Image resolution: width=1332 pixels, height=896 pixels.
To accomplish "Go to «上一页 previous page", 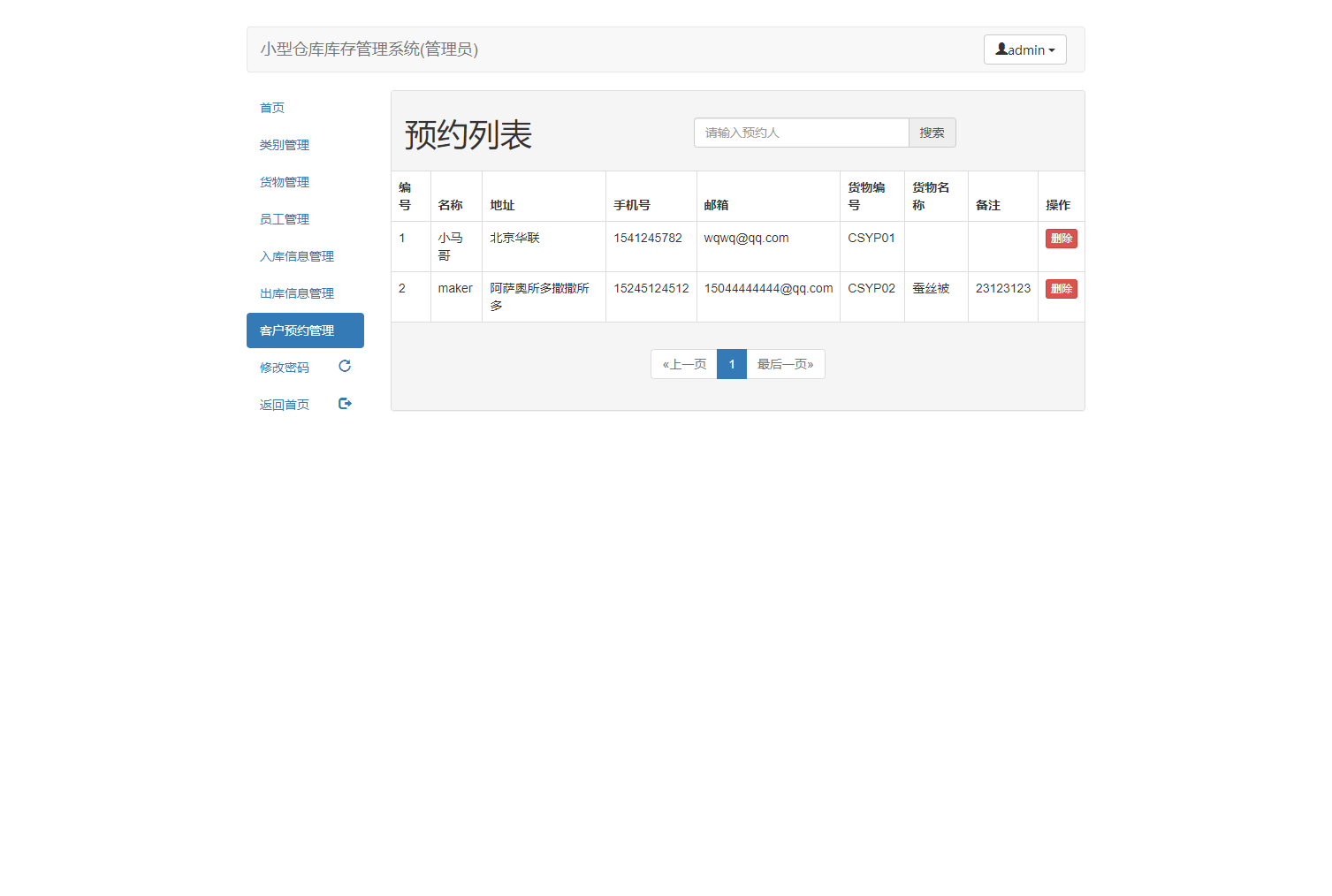I will click(x=684, y=364).
